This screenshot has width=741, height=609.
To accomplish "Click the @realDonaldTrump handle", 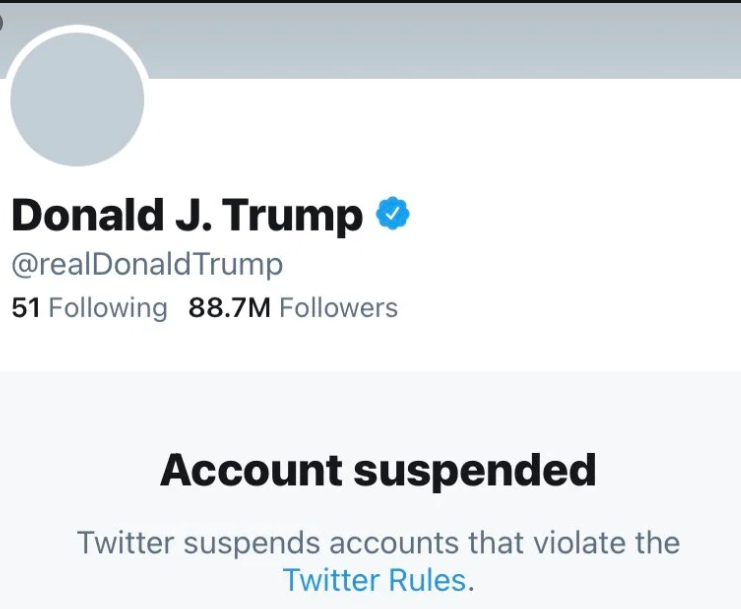I will 147,265.
